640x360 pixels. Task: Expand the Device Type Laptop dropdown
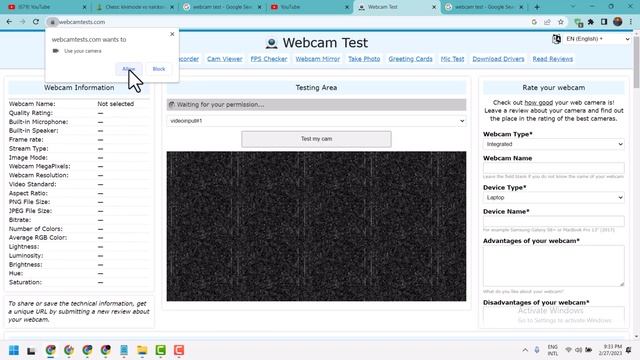553,198
